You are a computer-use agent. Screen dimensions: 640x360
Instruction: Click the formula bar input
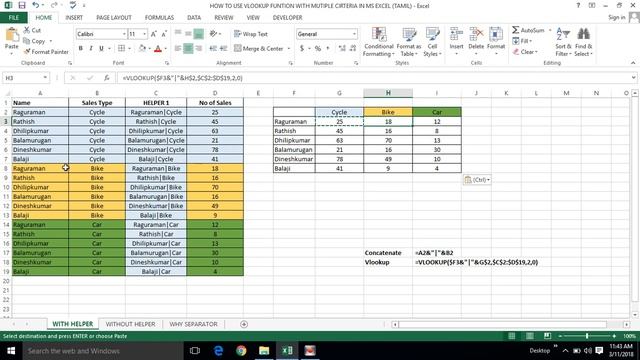point(373,78)
